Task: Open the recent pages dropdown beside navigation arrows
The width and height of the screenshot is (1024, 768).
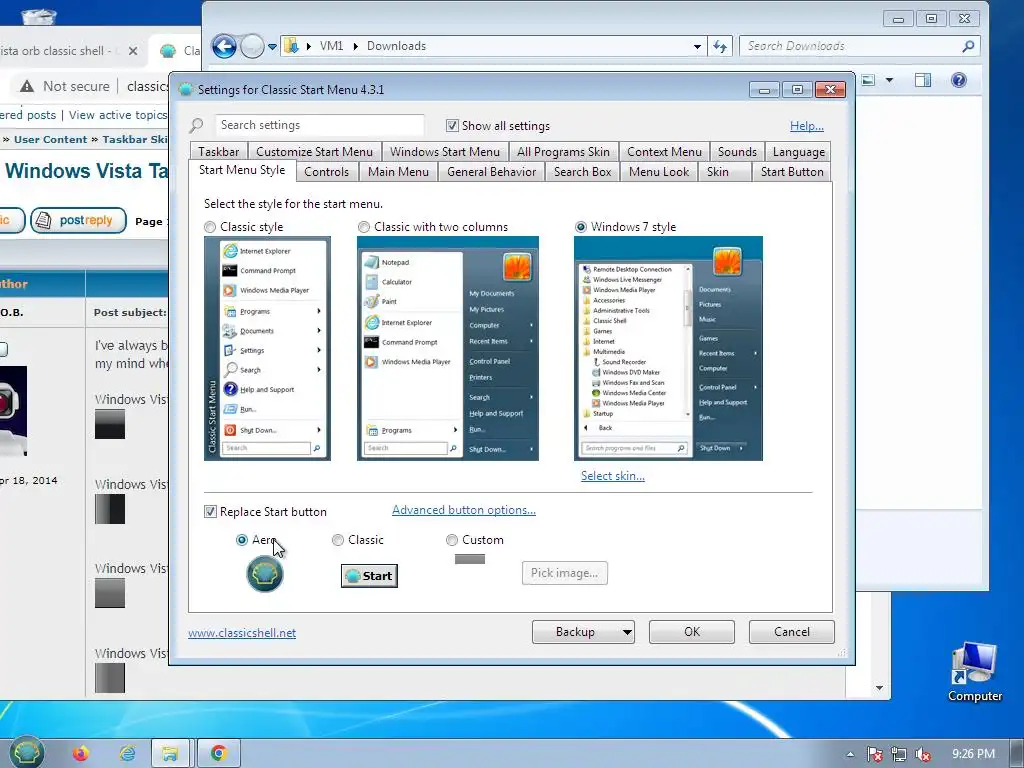Action: point(272,46)
